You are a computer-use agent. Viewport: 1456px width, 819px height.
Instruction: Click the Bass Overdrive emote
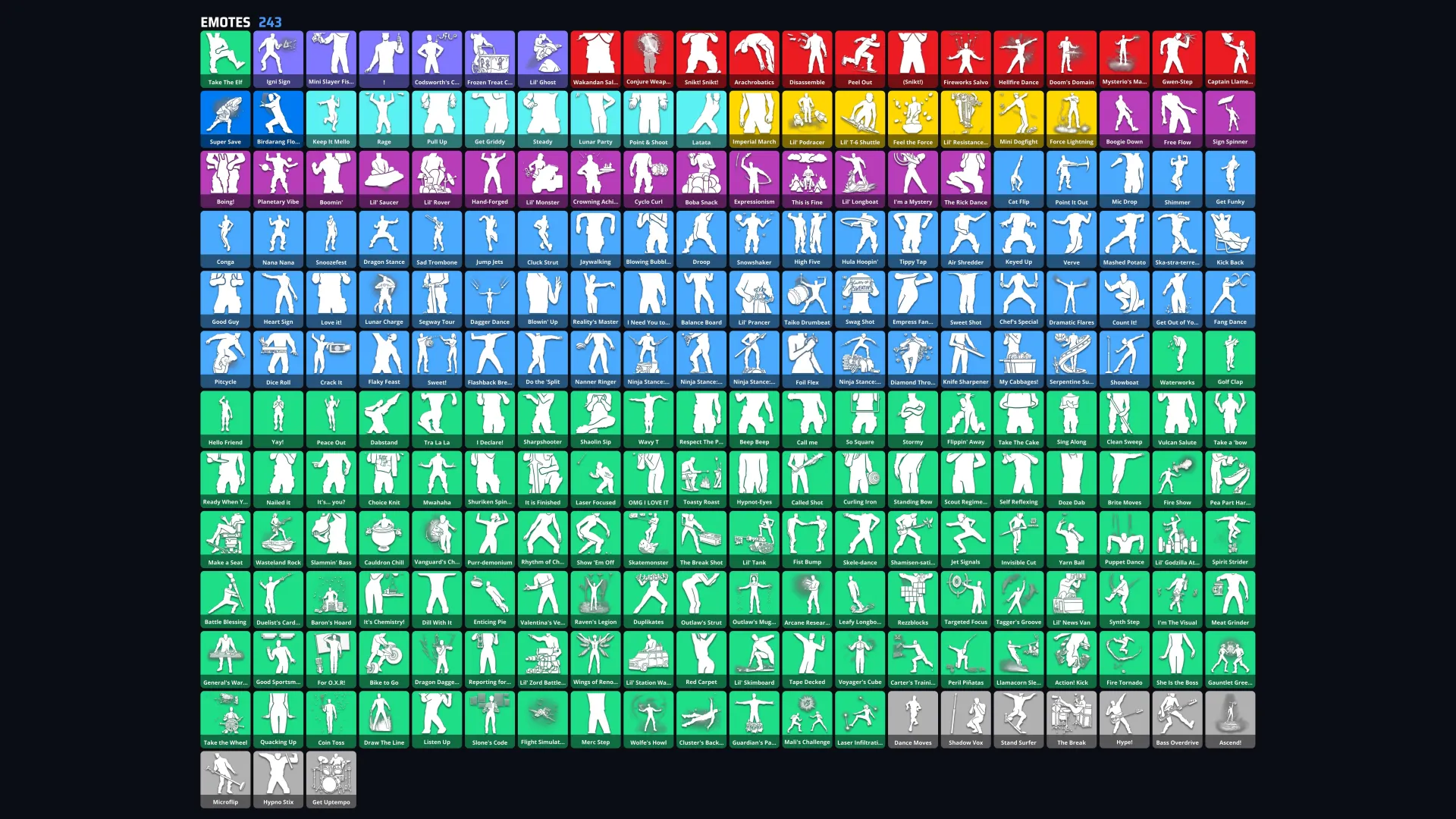point(1177,720)
